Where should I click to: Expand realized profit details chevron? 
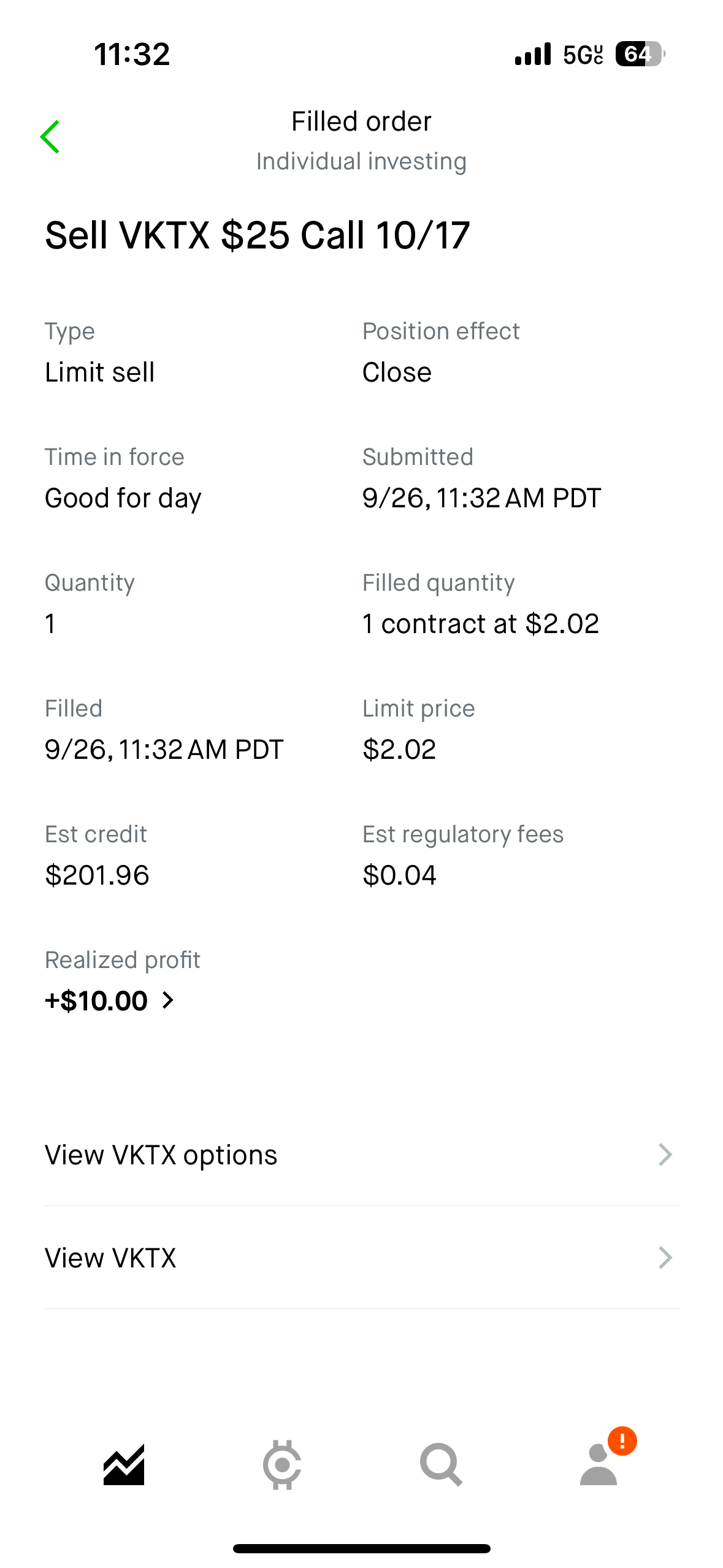coord(168,1001)
